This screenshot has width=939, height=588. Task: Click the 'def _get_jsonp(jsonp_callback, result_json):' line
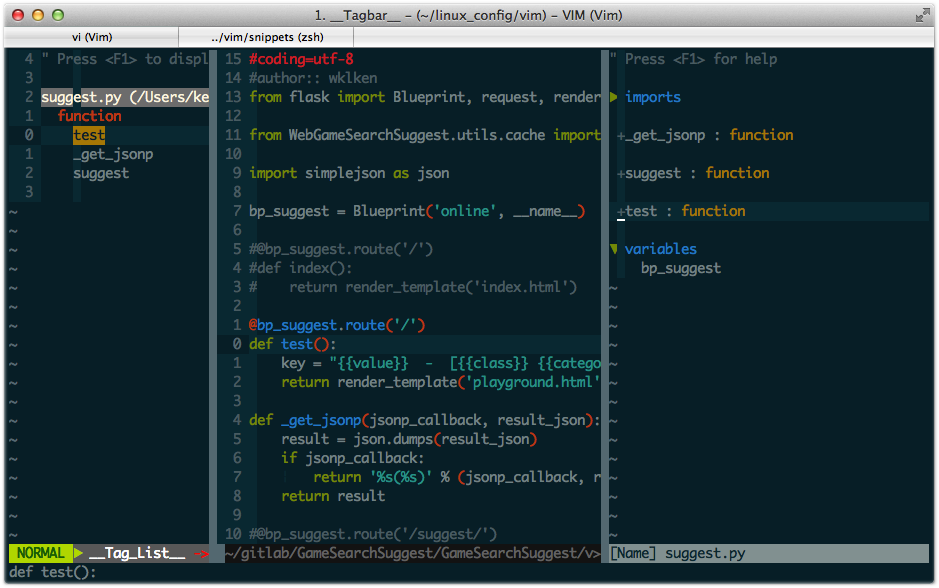point(425,420)
